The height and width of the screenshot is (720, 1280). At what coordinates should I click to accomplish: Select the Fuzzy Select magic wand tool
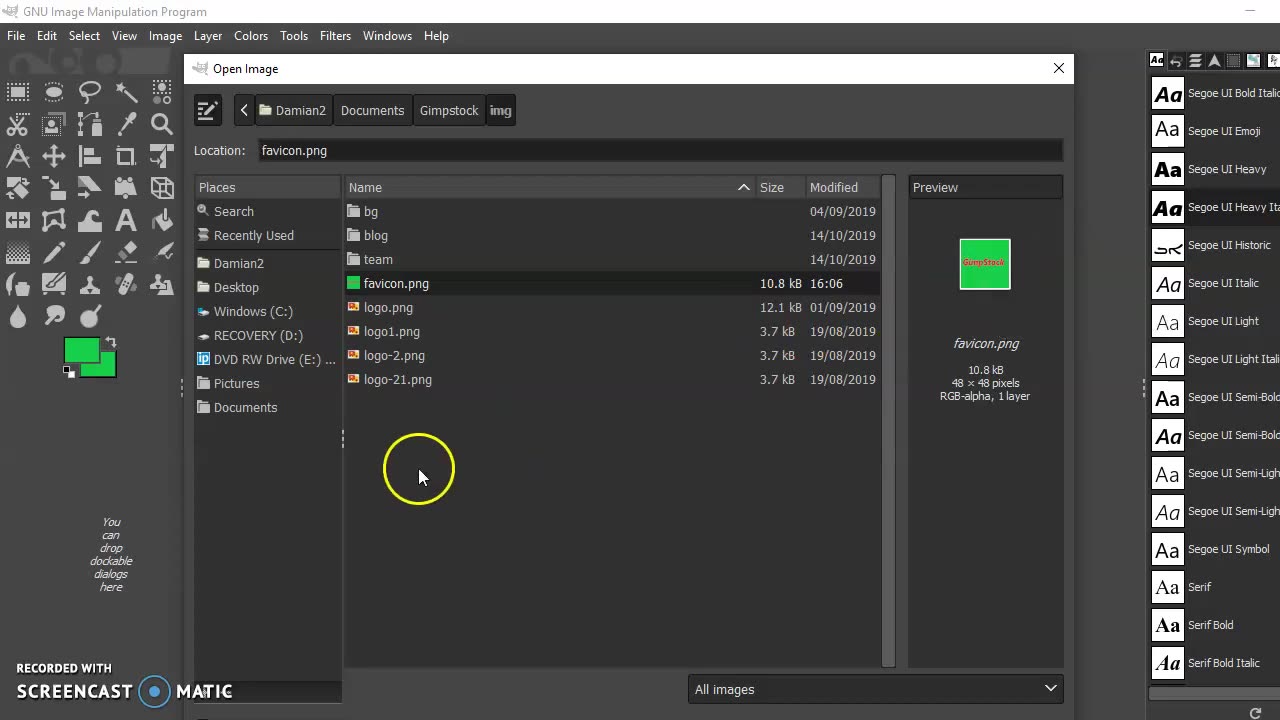click(x=126, y=93)
